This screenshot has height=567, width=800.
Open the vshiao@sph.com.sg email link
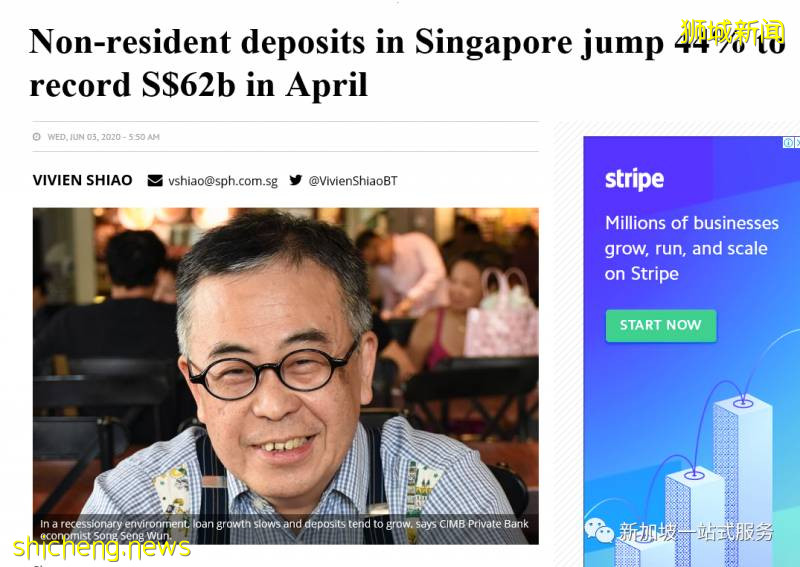(x=223, y=181)
